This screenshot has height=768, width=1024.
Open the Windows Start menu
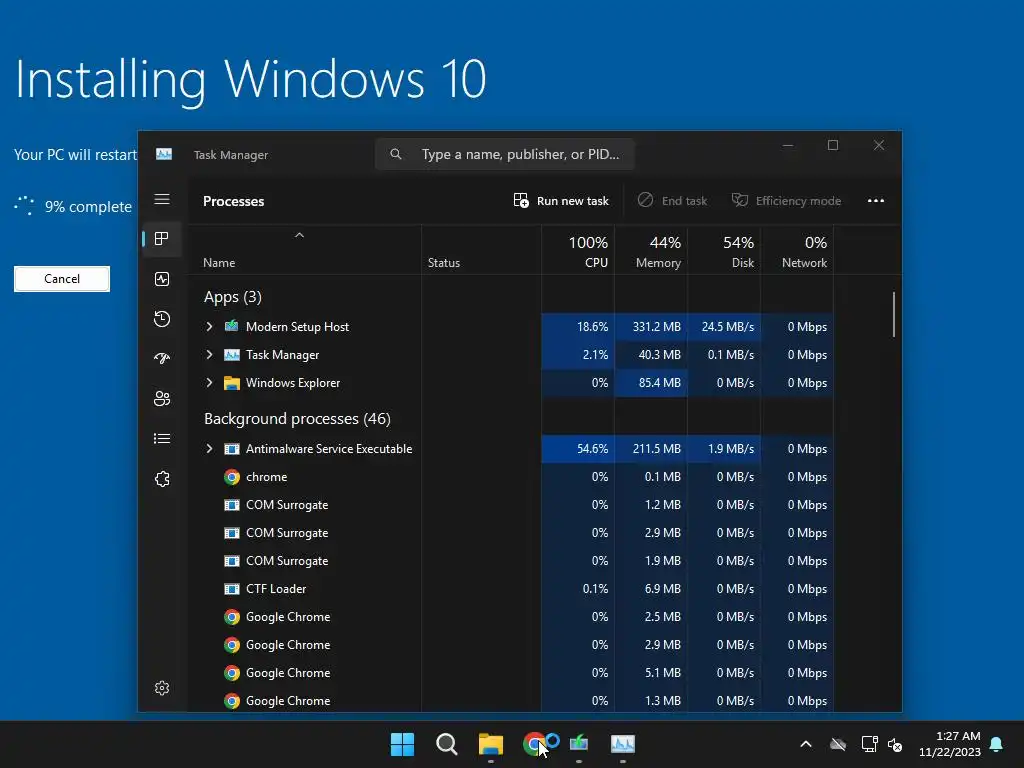[x=402, y=744]
